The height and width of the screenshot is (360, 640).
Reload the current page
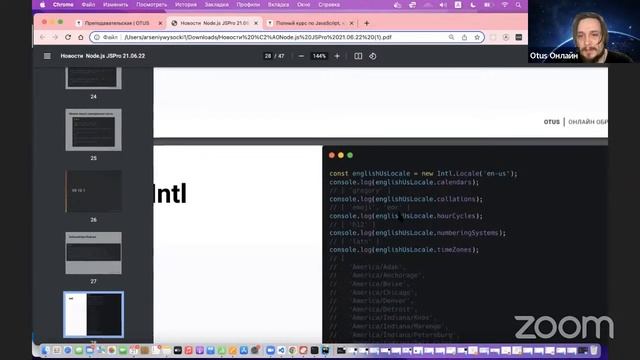point(68,37)
